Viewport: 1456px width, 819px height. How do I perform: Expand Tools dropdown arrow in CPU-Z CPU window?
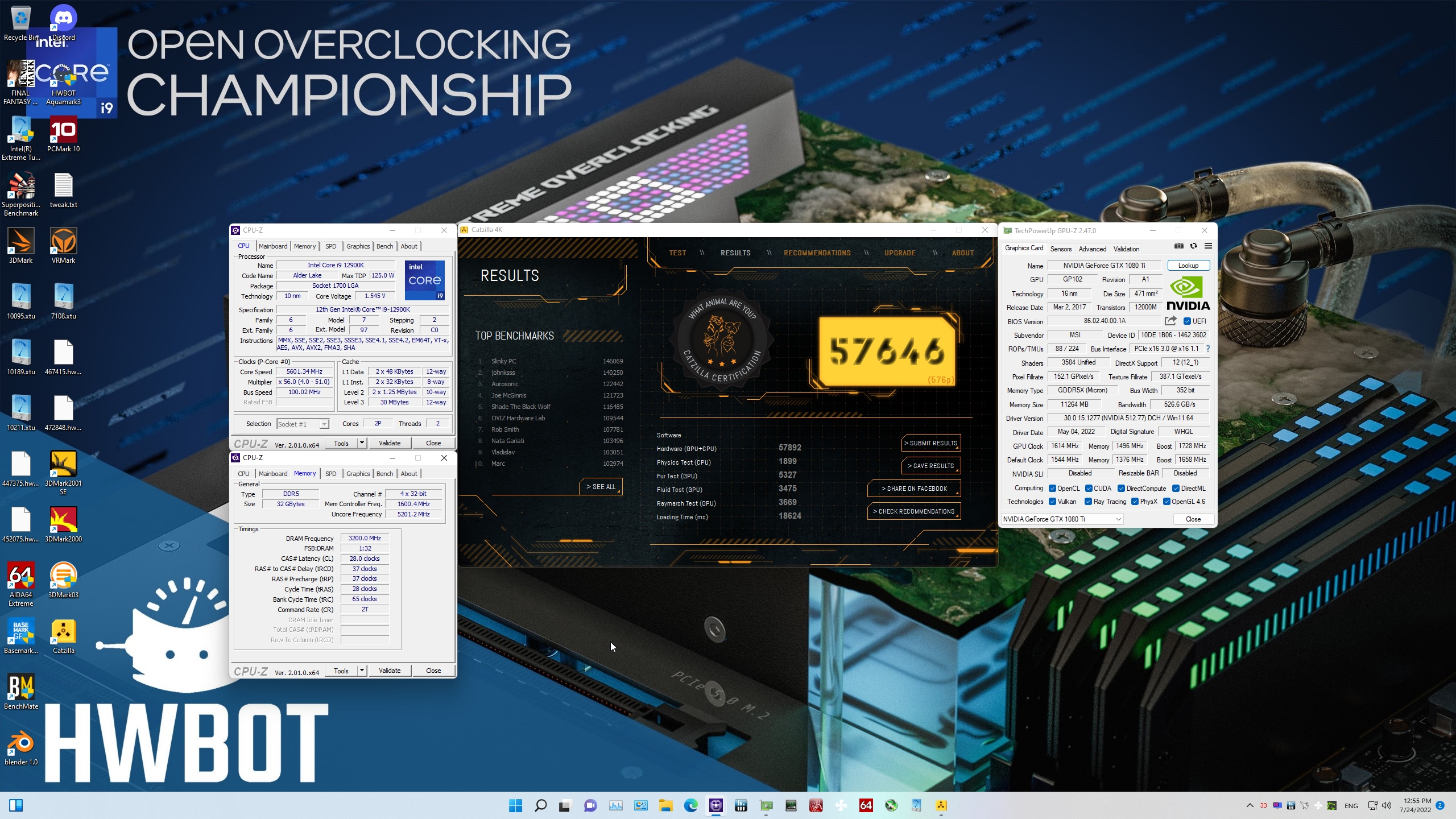pos(361,442)
